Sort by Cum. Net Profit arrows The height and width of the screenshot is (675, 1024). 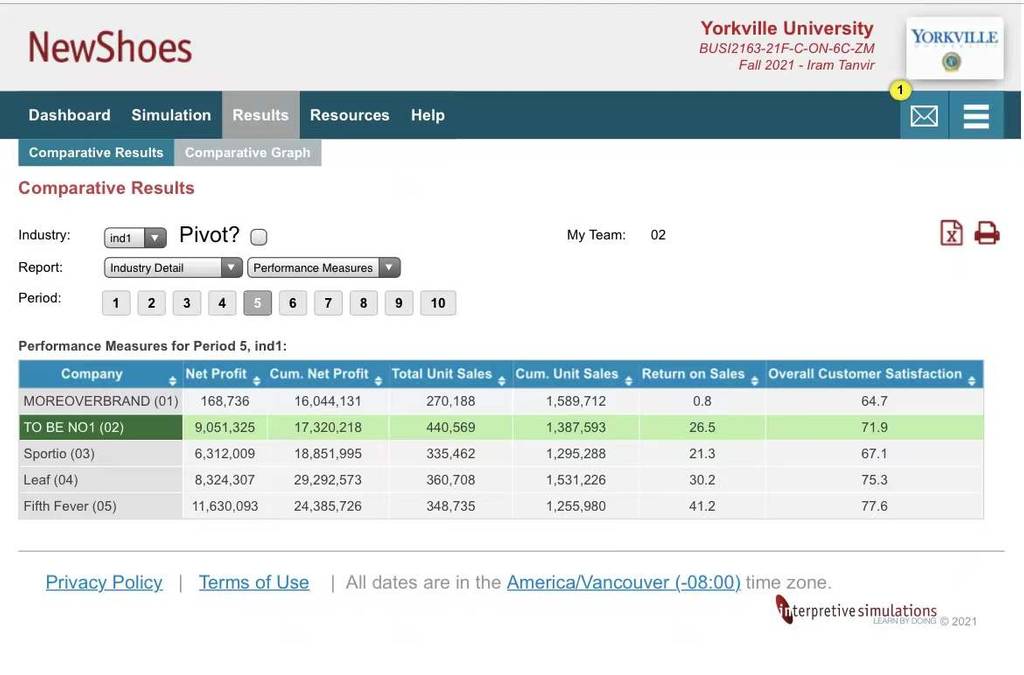pos(378,381)
